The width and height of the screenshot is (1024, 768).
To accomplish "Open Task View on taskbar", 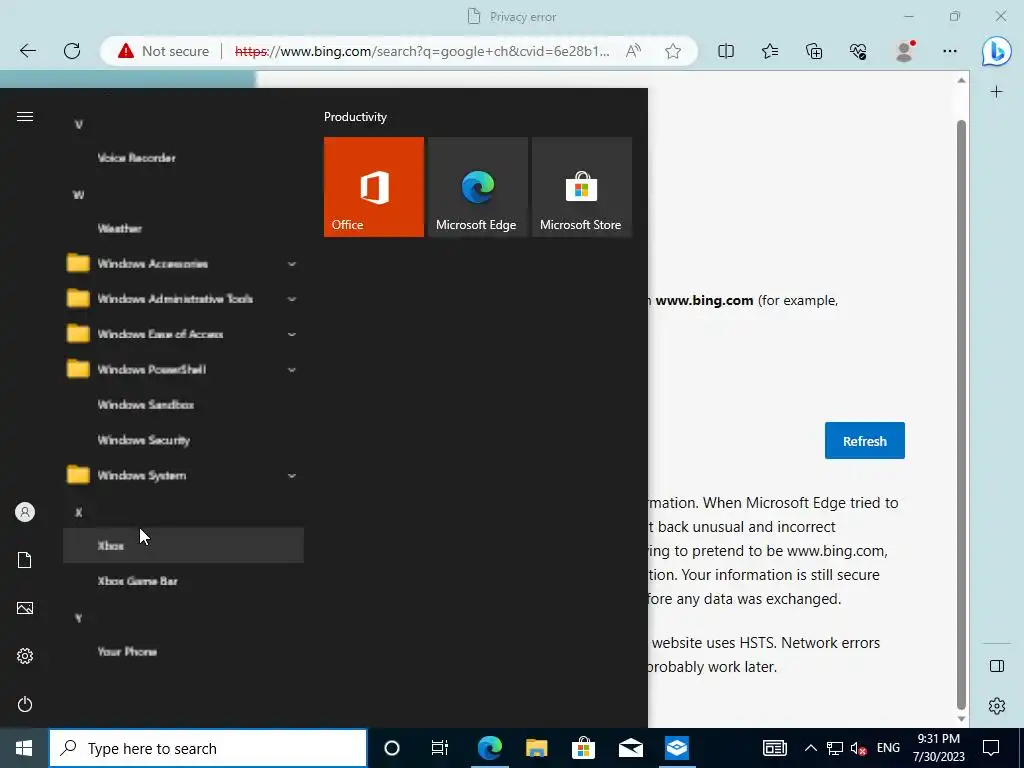I will pyautogui.click(x=440, y=748).
